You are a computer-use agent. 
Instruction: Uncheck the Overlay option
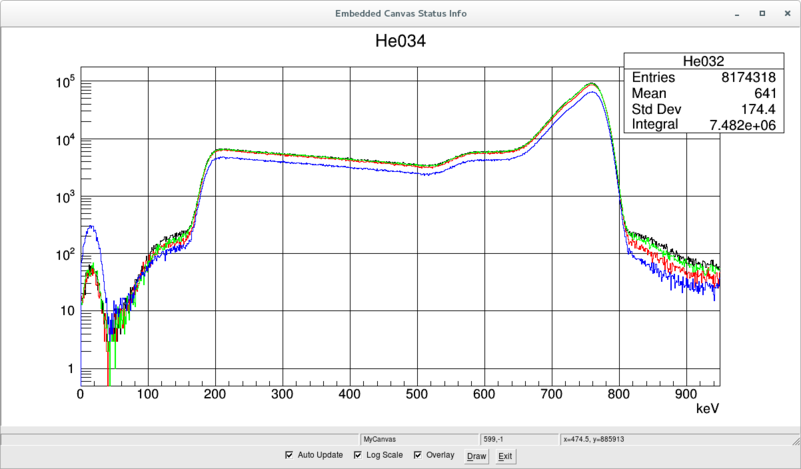click(x=418, y=456)
